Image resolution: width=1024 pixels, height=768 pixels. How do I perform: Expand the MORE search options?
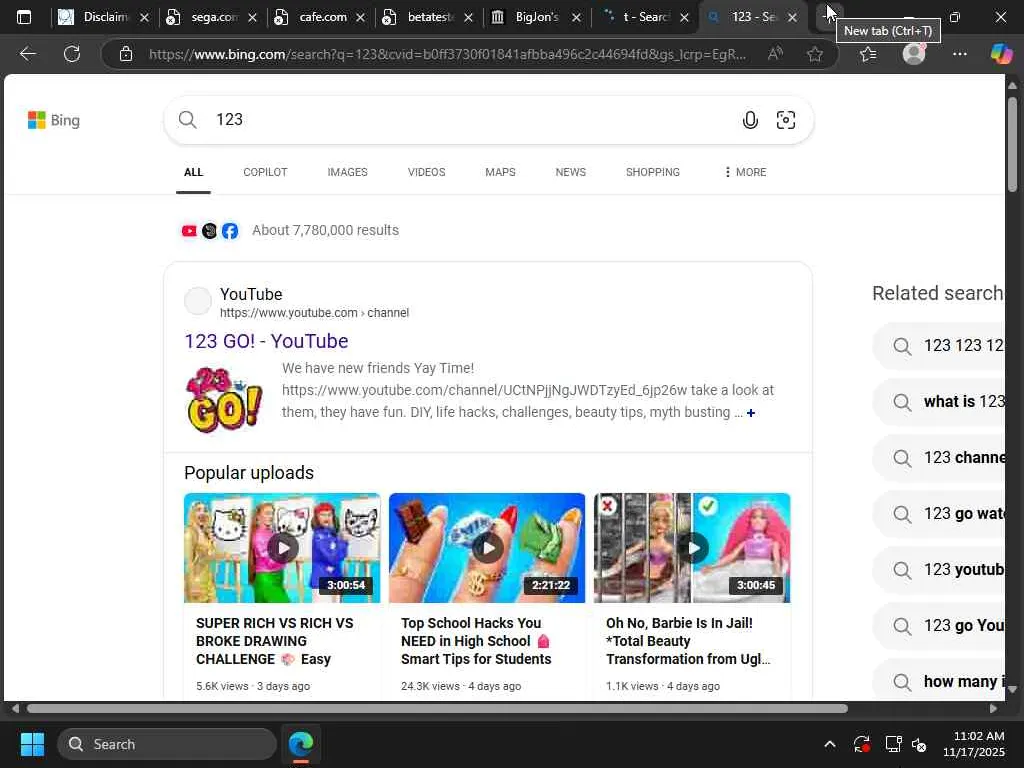pyautogui.click(x=745, y=172)
